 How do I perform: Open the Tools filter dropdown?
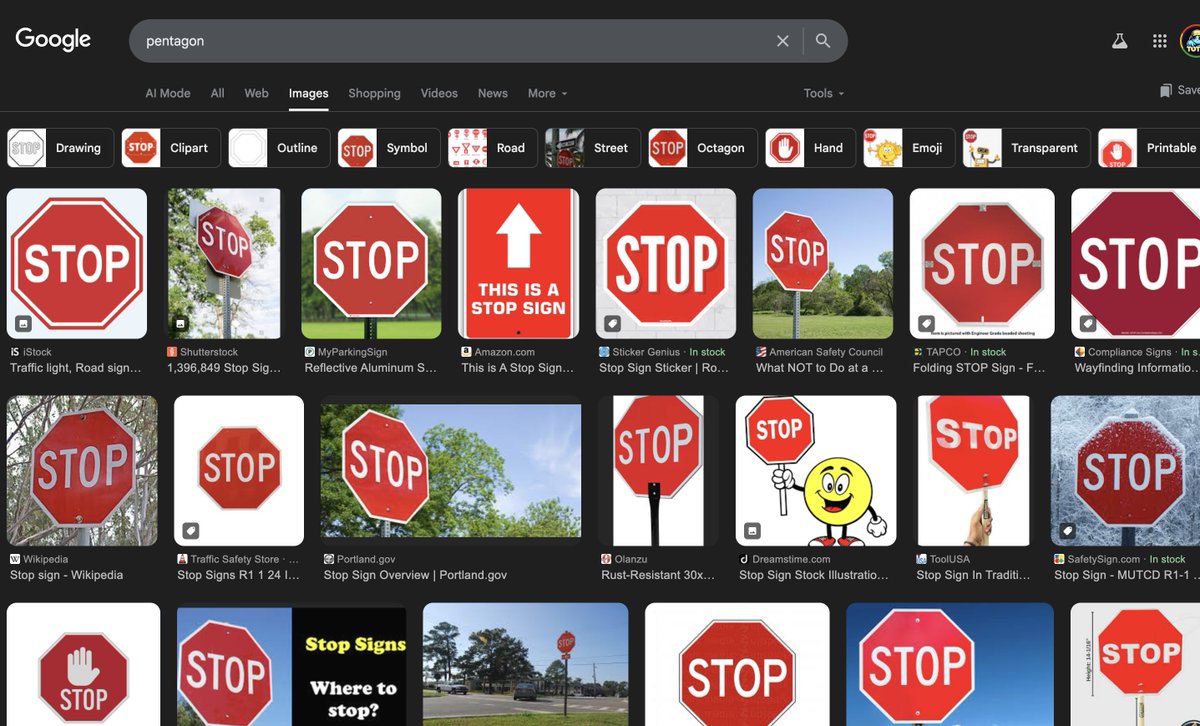point(824,93)
